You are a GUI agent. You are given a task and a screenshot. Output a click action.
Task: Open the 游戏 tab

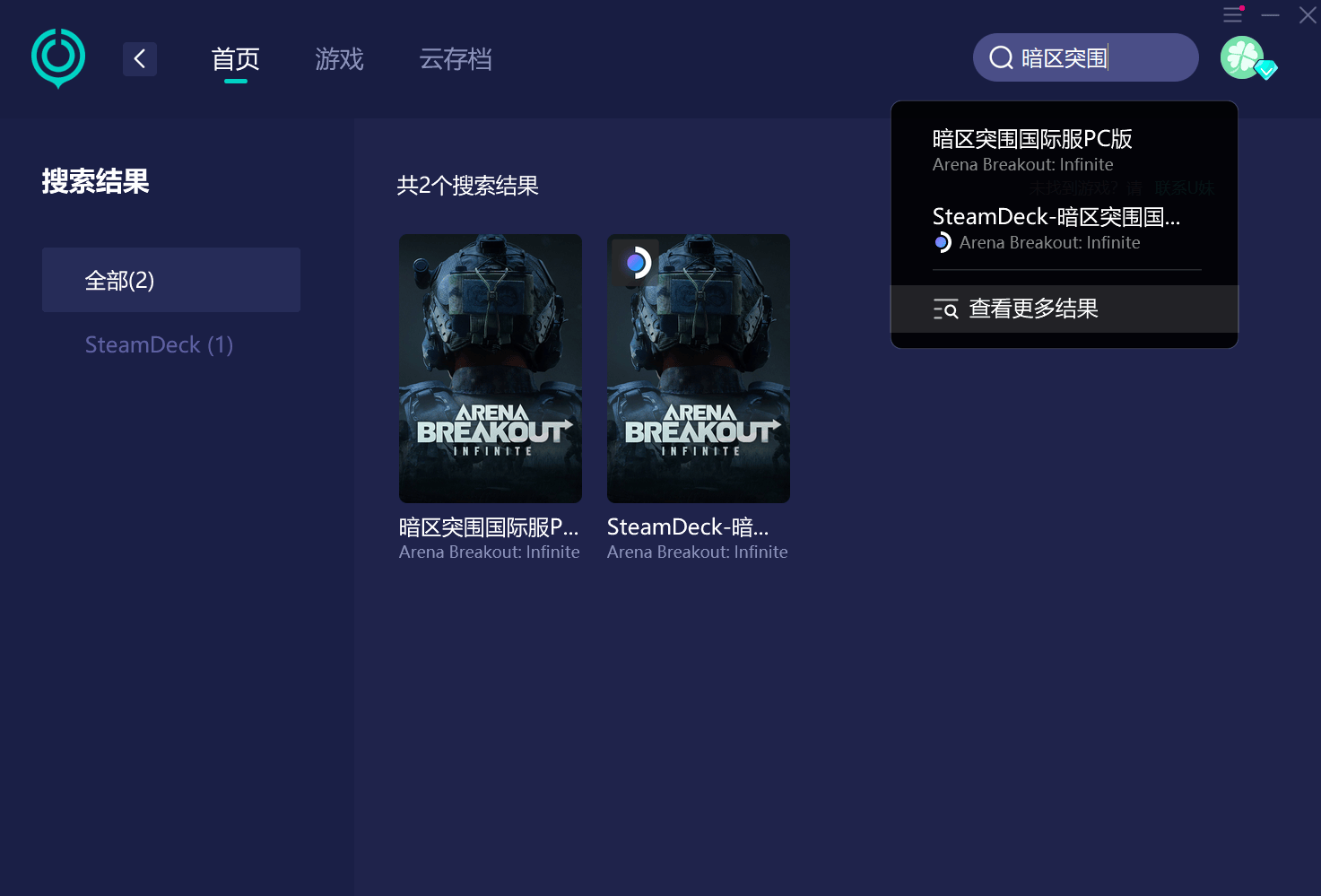tap(339, 59)
